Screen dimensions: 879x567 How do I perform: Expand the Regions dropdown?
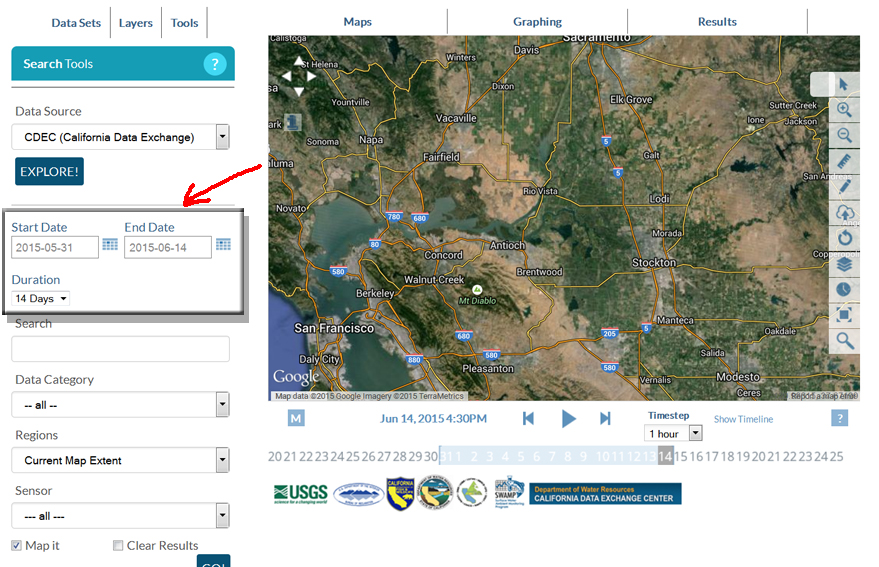click(x=121, y=460)
